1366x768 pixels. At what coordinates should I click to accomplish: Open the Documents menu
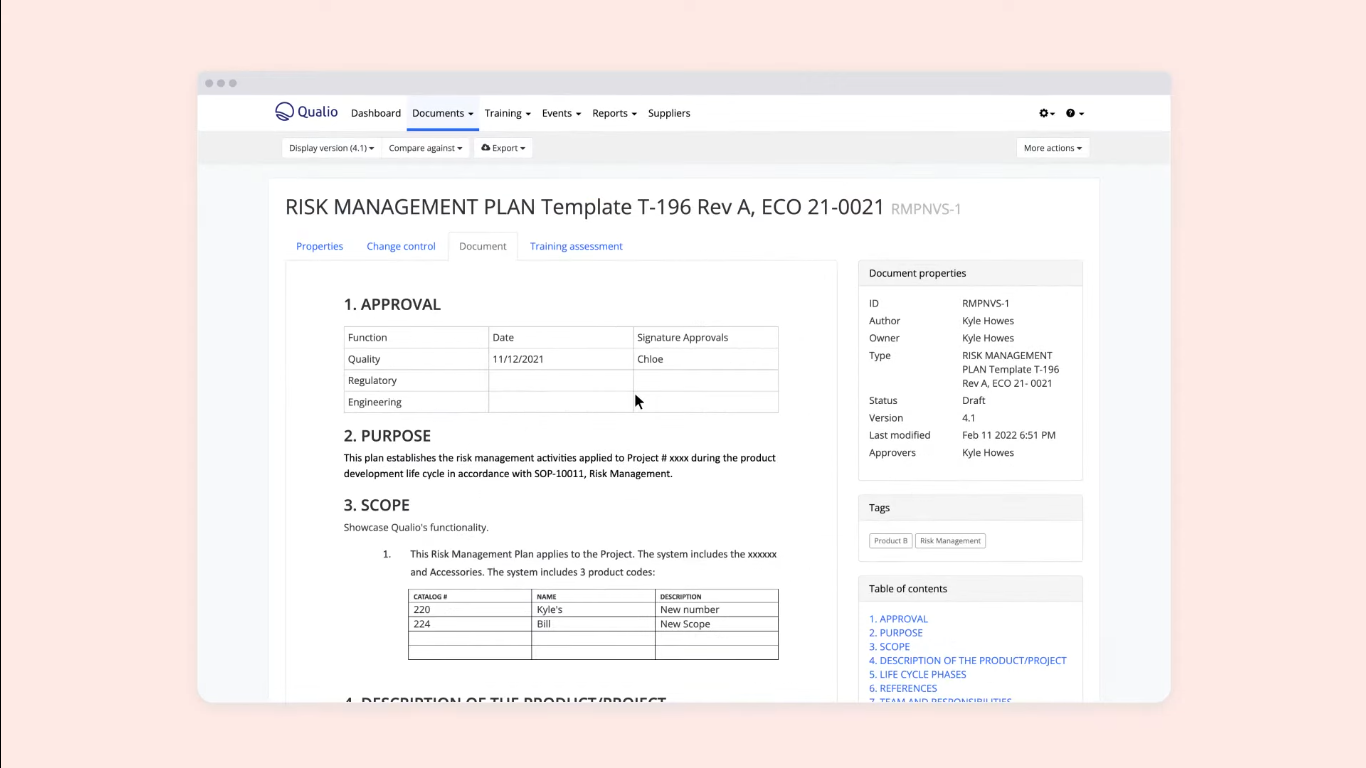pyautogui.click(x=442, y=114)
